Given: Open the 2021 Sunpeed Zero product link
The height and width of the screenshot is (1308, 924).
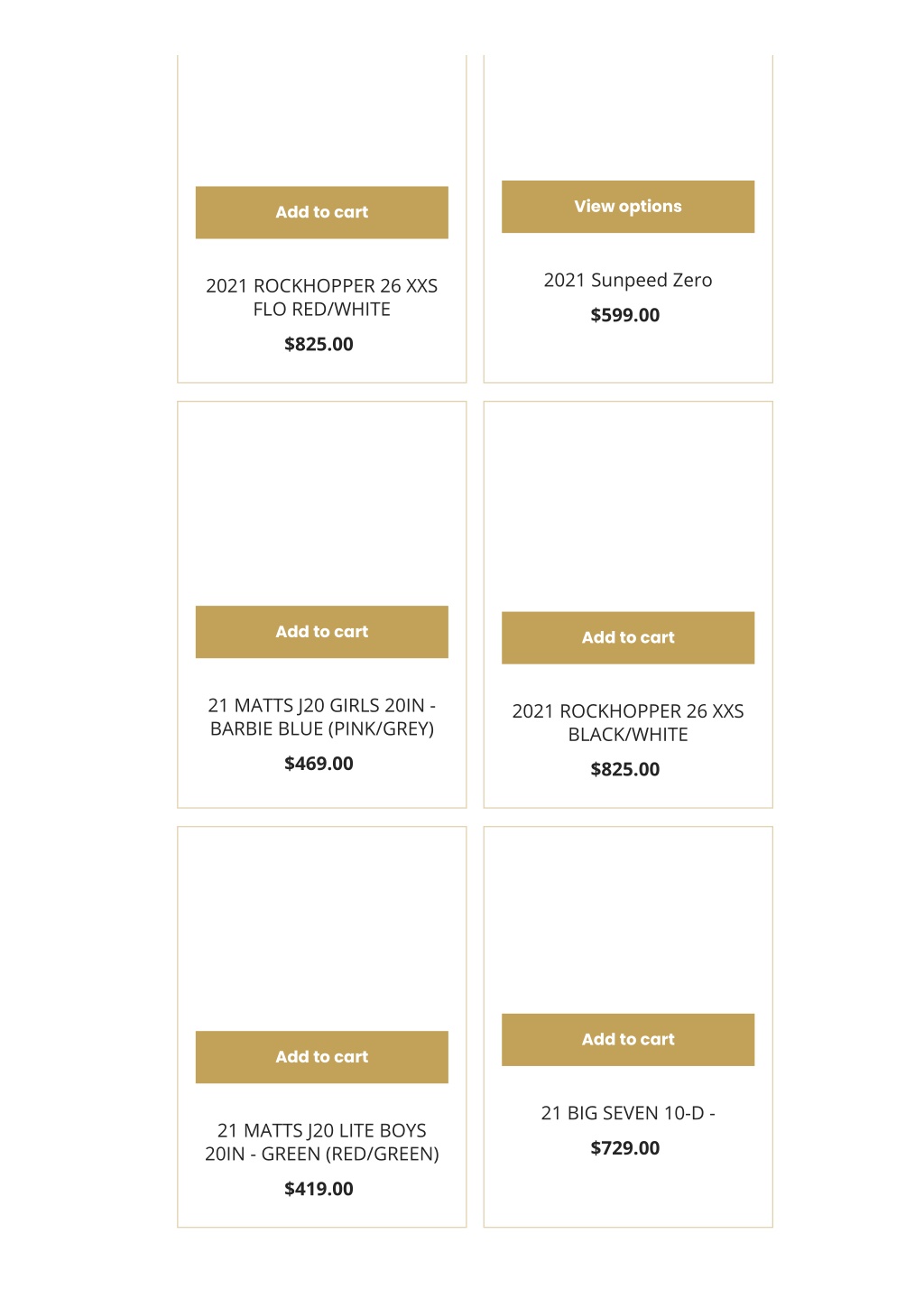Looking at the screenshot, I should [628, 280].
